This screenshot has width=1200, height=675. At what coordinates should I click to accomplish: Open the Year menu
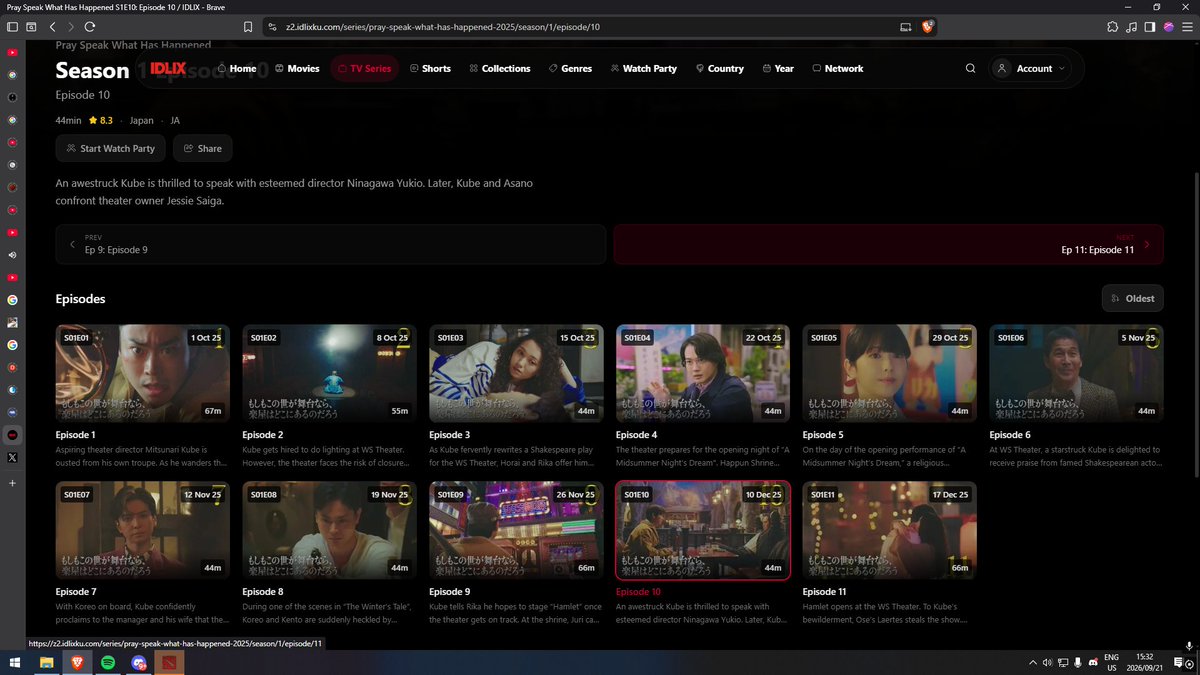point(778,69)
